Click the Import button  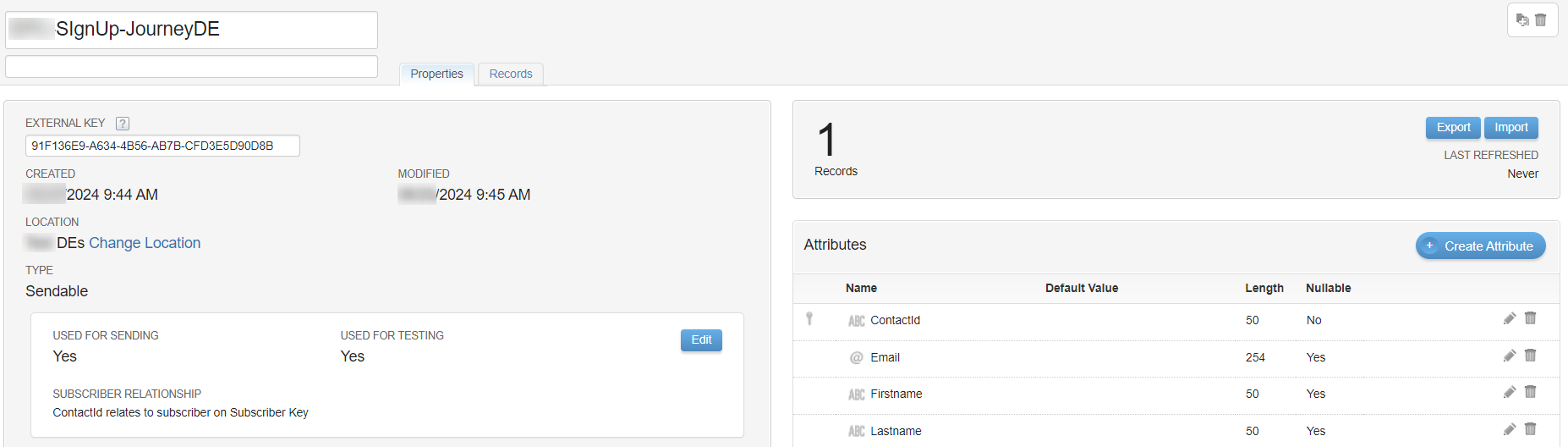coord(1511,127)
